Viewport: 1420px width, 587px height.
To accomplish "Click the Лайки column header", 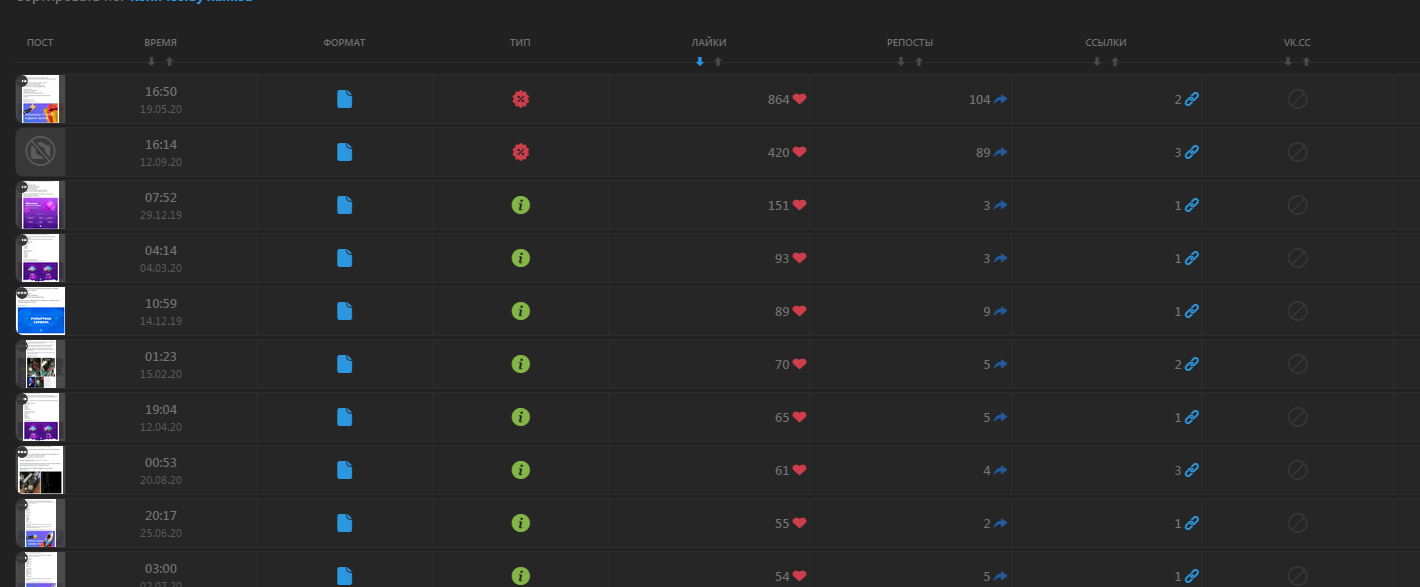I will [709, 43].
